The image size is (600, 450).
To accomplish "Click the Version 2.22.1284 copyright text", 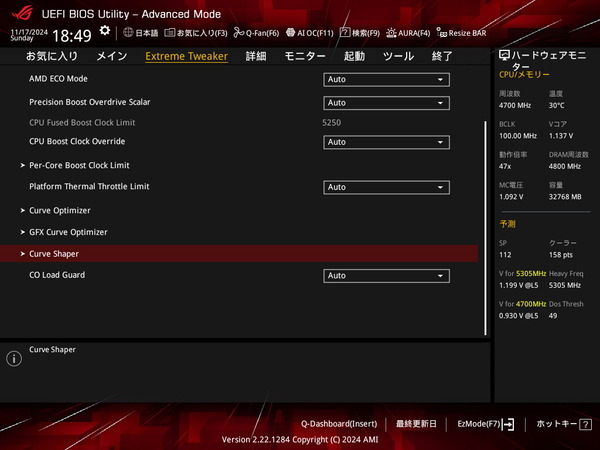I will click(300, 440).
